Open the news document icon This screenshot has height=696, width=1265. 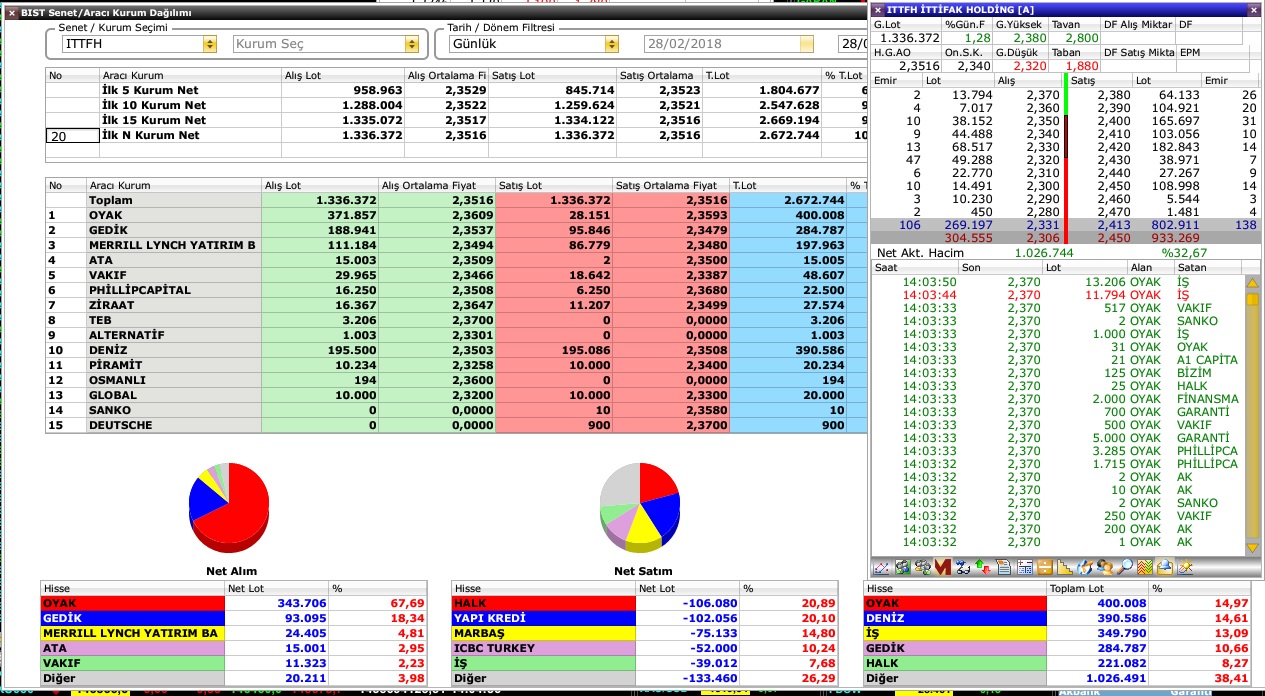(x=1004, y=567)
